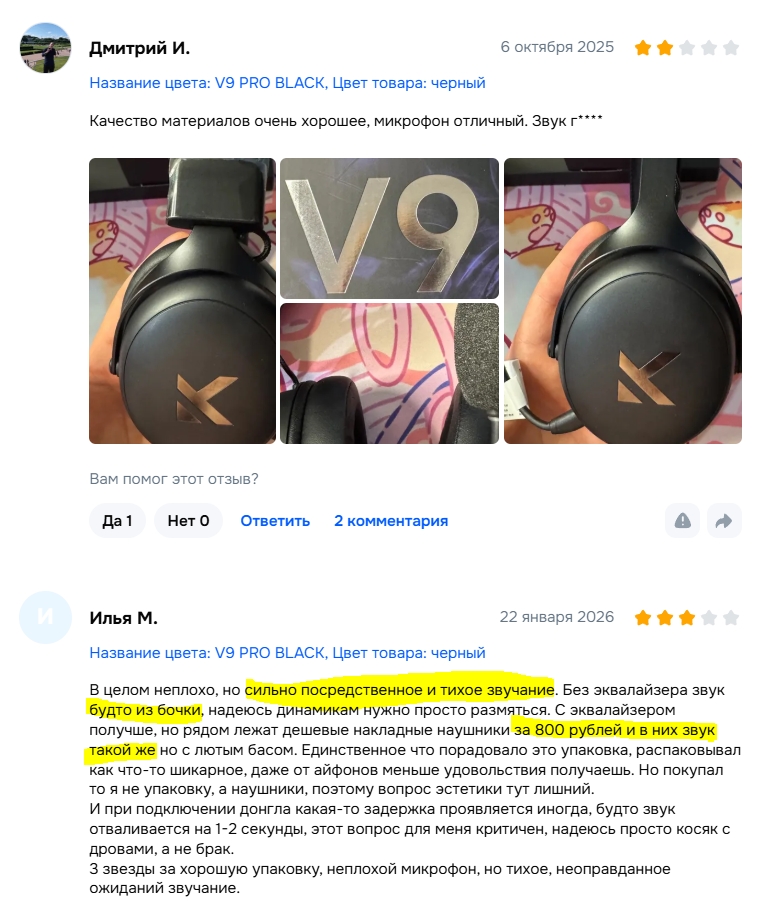The image size is (783, 902).
Task: Vote Да on Дмитрий's review
Action: [117, 521]
